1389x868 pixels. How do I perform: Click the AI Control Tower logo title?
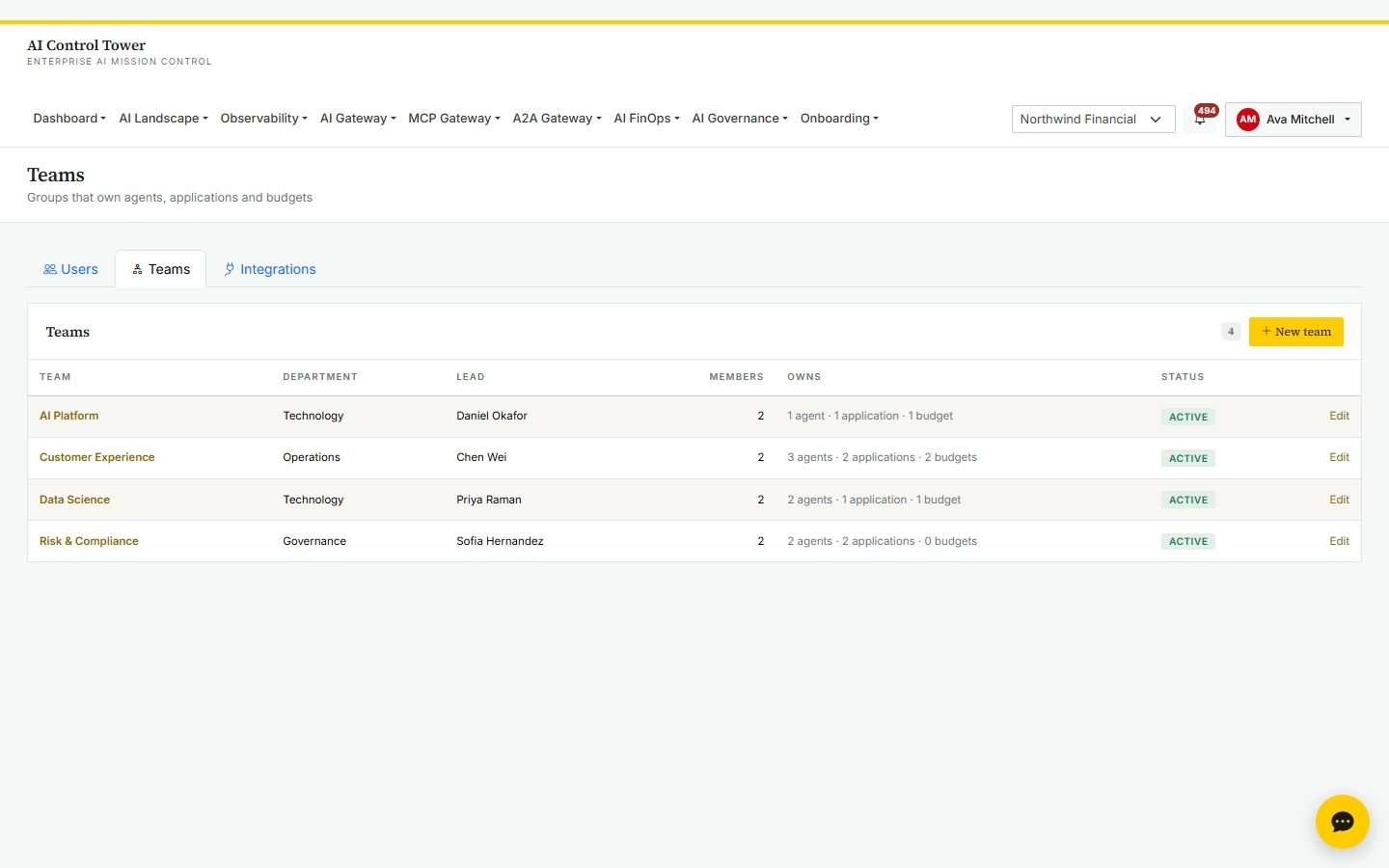click(x=86, y=45)
